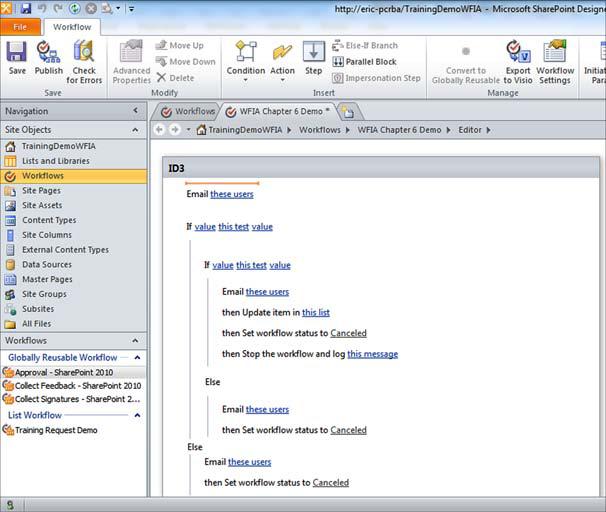Open the new tab button beside WFIA tab
Image resolution: width=606 pixels, height=512 pixels.
point(347,112)
